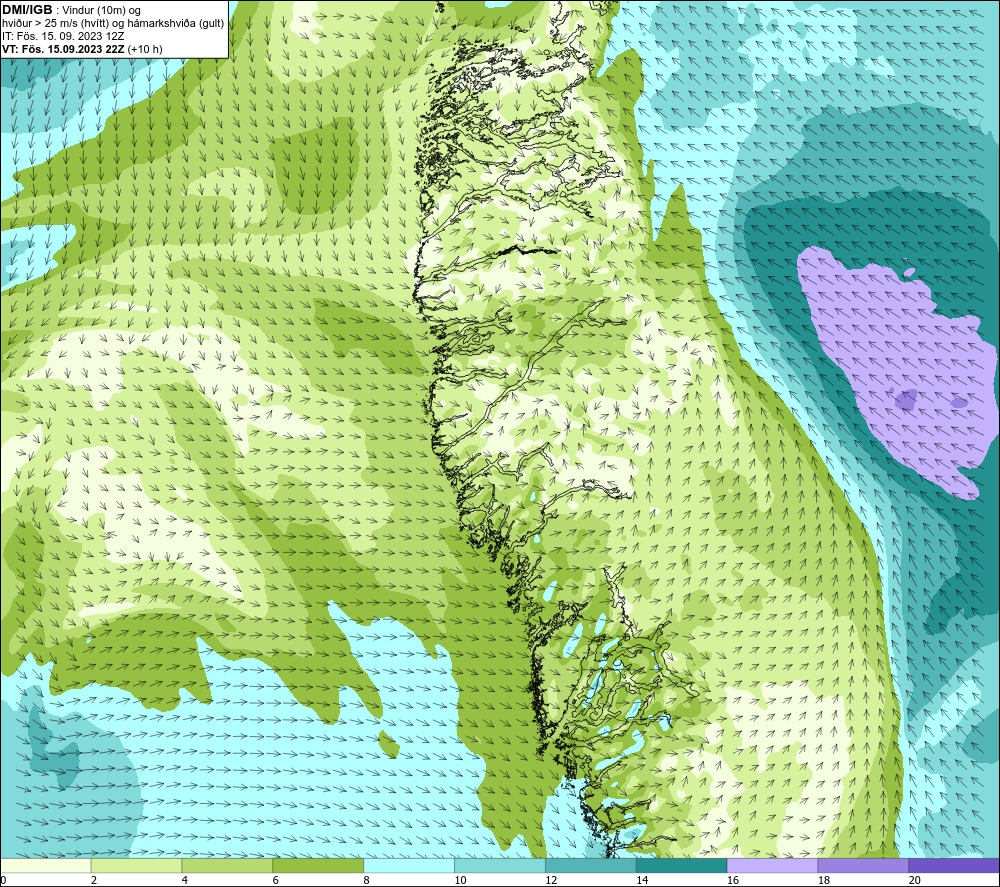Click the '20' tick label on the scale
The height and width of the screenshot is (887, 1000).
coord(915,880)
